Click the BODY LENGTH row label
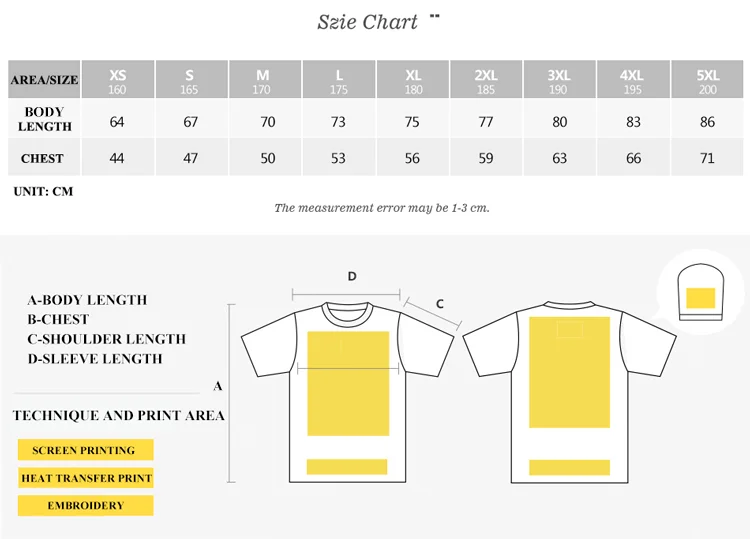750x539 pixels. tap(44, 119)
